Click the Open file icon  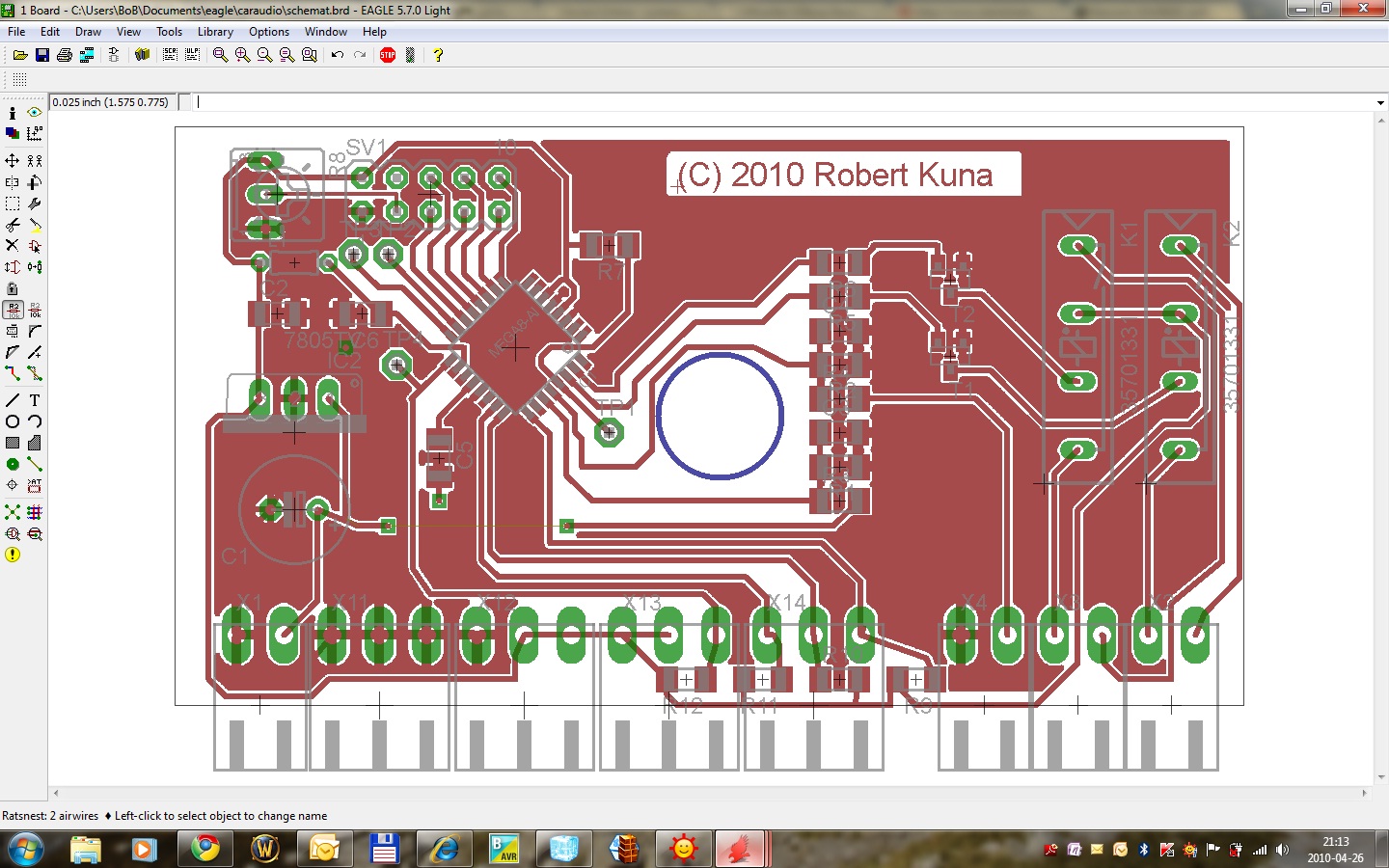coord(19,55)
